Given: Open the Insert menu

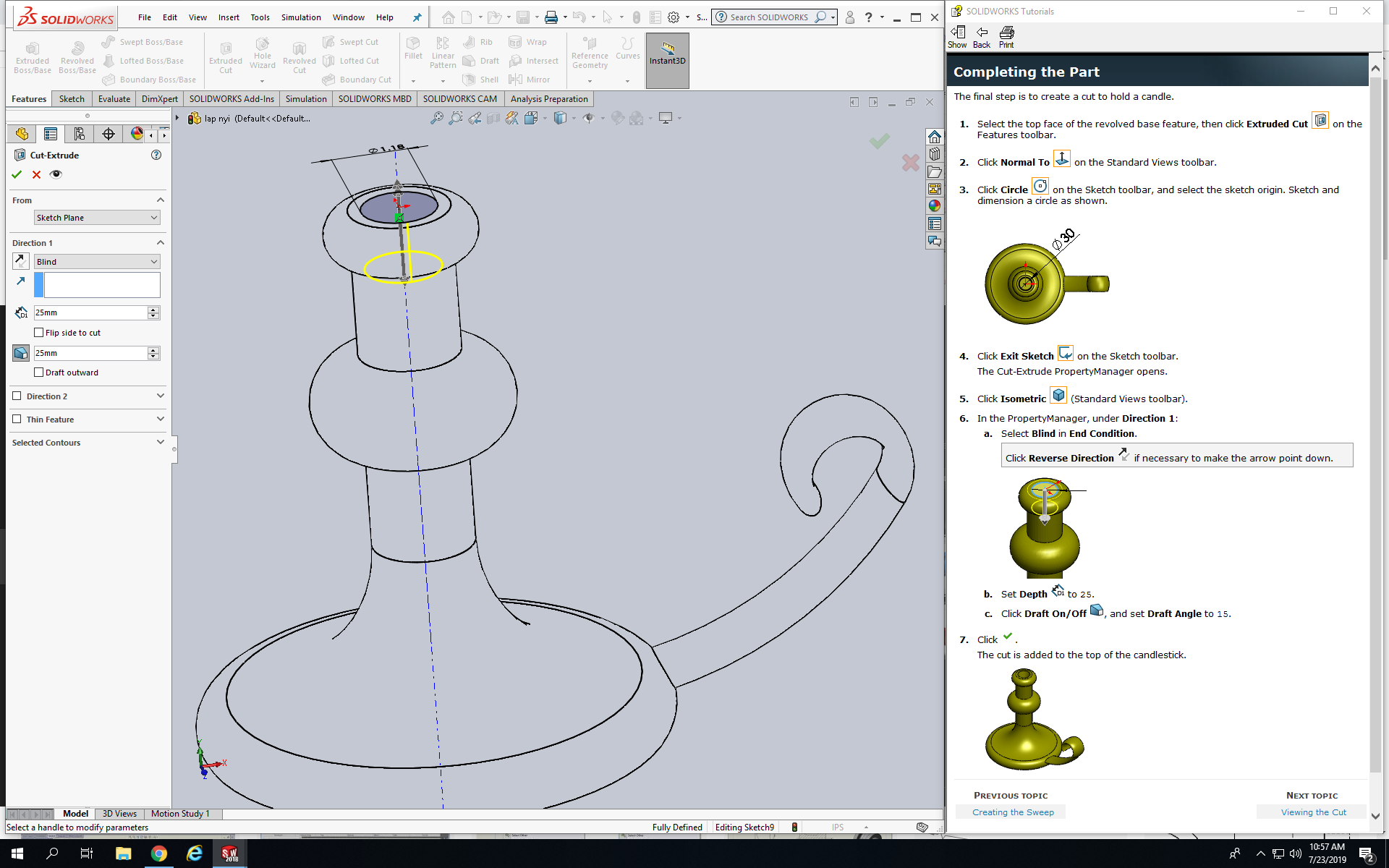Looking at the screenshot, I should (x=229, y=17).
